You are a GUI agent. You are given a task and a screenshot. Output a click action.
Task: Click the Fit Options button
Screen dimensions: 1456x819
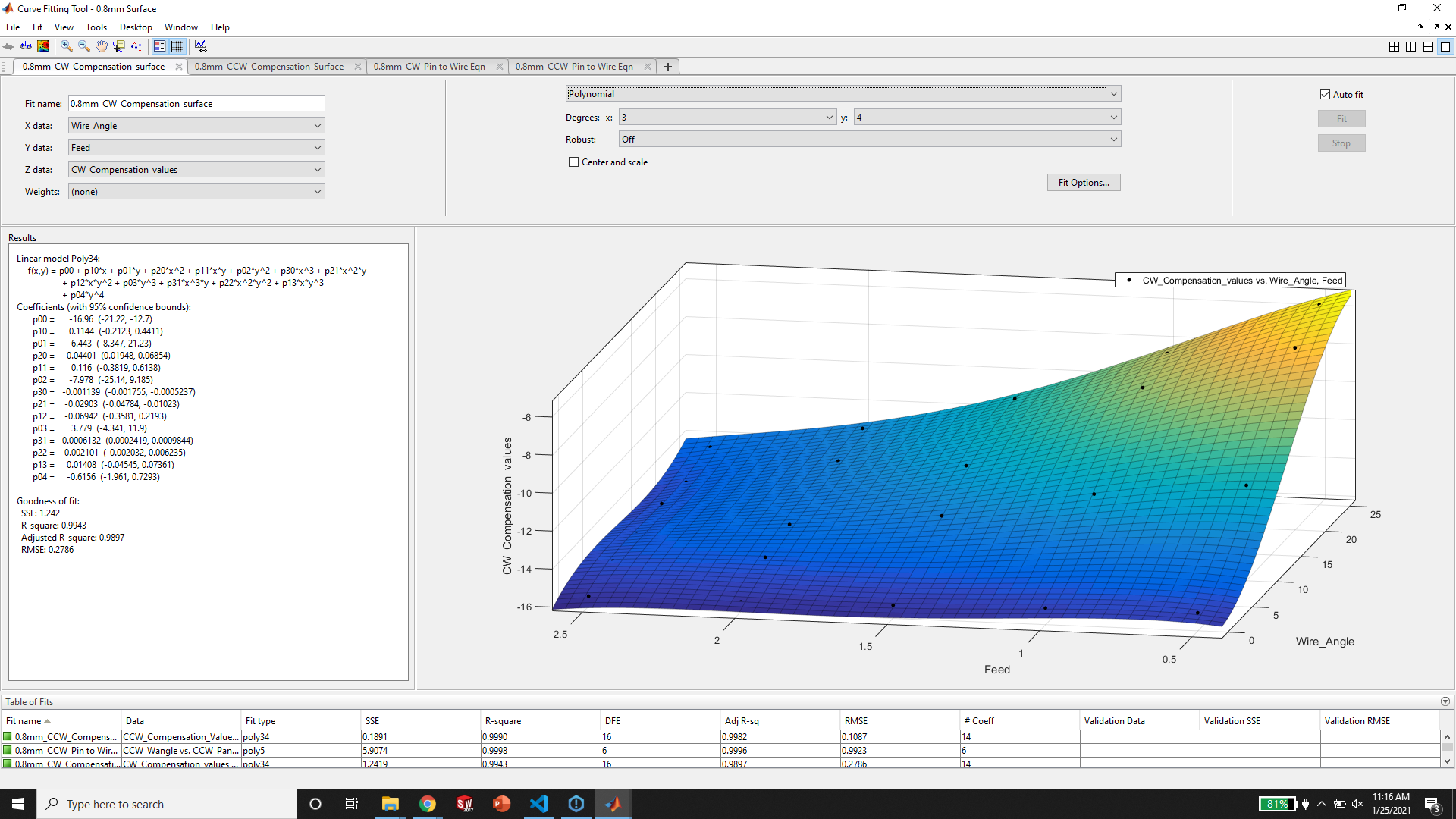coord(1084,183)
